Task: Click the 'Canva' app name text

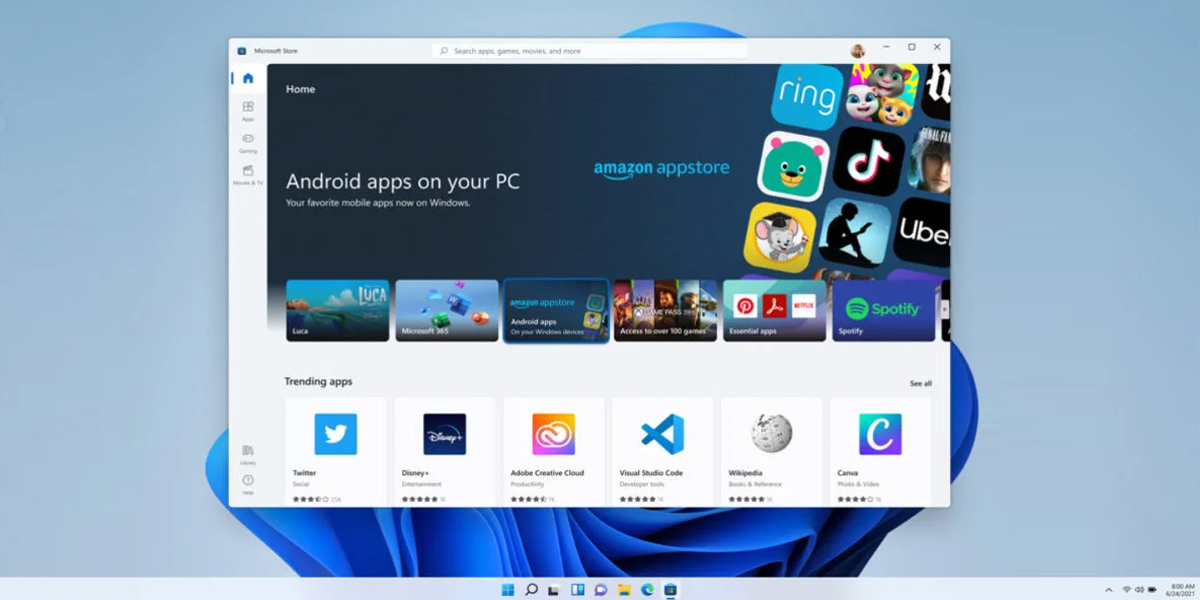Action: click(847, 473)
